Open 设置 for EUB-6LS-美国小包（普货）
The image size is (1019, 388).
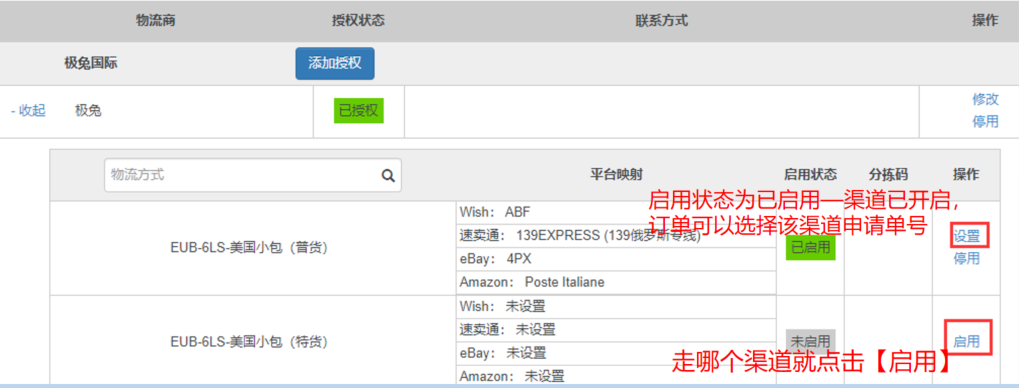(966, 235)
